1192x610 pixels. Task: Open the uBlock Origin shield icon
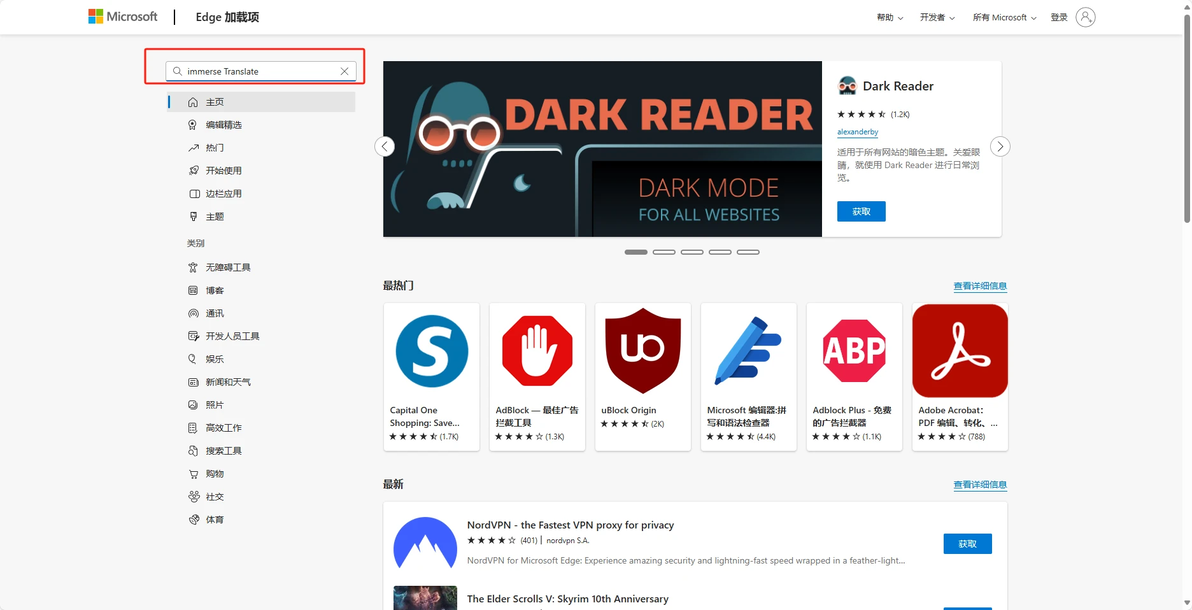pyautogui.click(x=643, y=351)
